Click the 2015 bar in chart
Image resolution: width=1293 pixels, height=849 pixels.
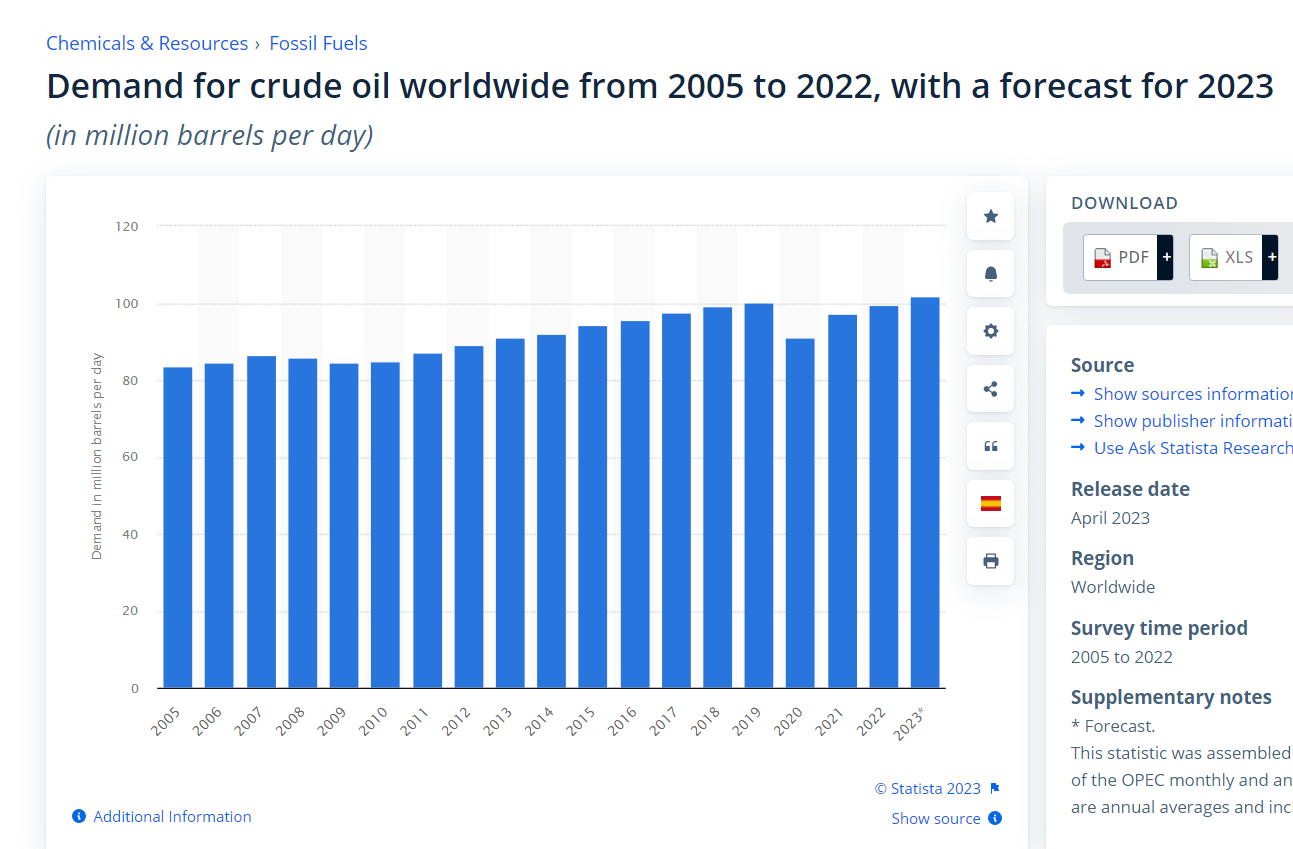593,507
